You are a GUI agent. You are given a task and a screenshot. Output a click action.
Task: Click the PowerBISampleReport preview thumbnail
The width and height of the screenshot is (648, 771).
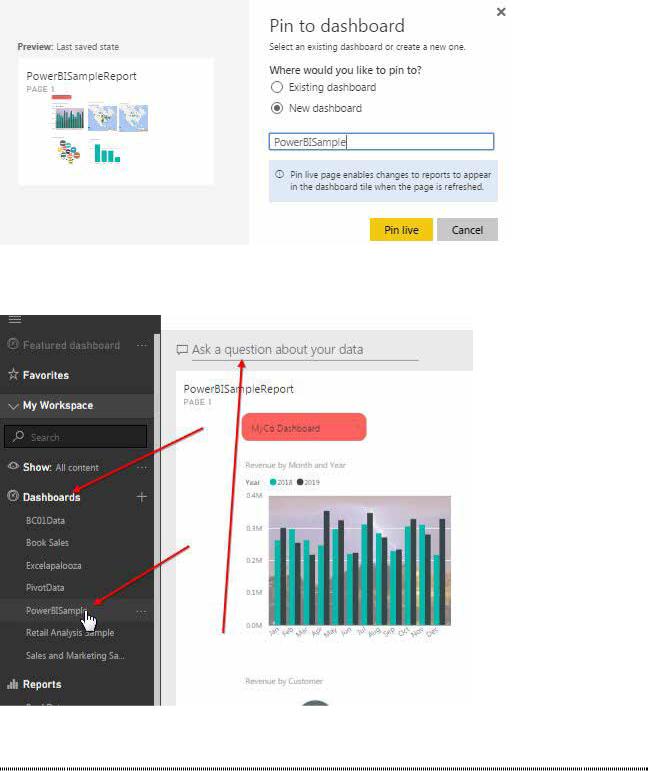click(x=116, y=122)
